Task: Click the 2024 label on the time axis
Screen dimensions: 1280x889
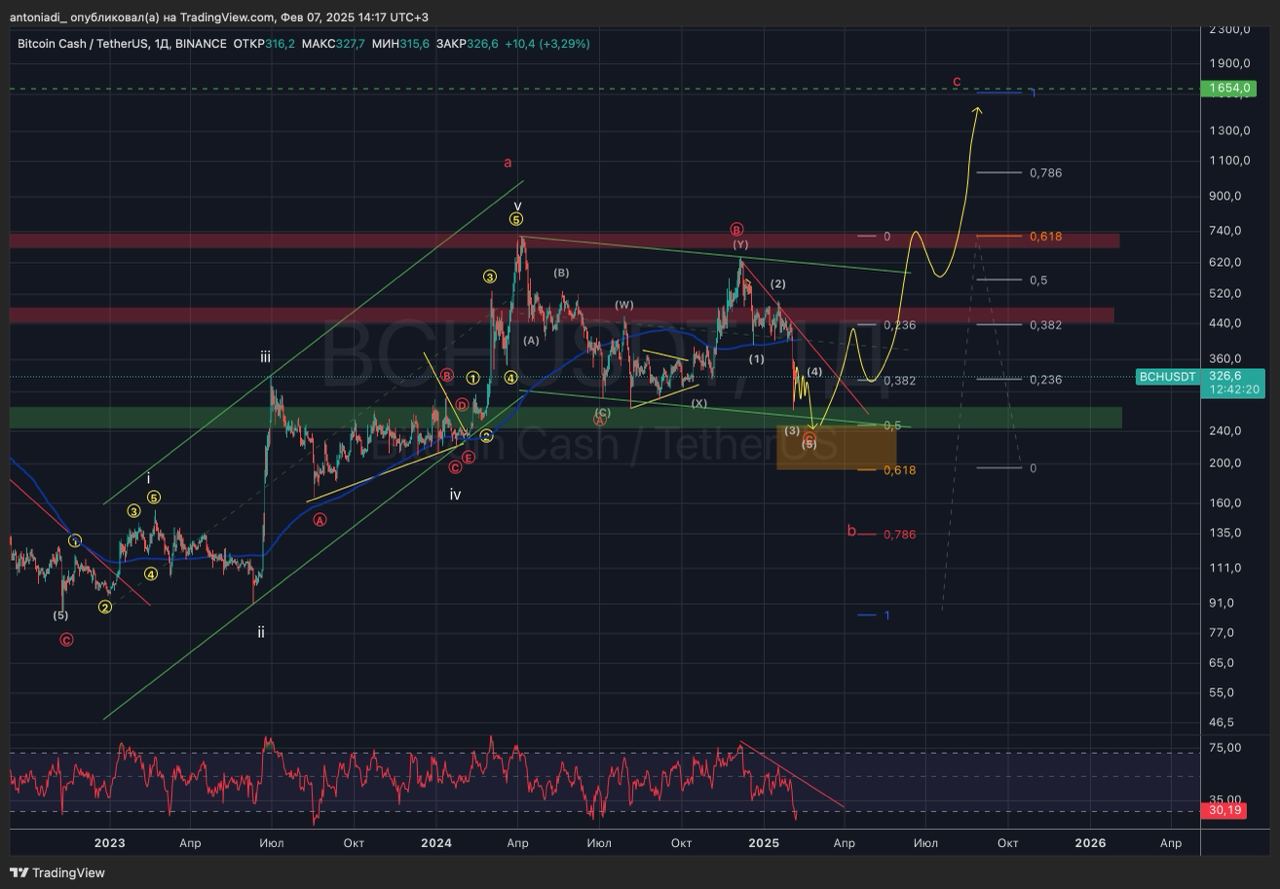Action: click(x=437, y=843)
